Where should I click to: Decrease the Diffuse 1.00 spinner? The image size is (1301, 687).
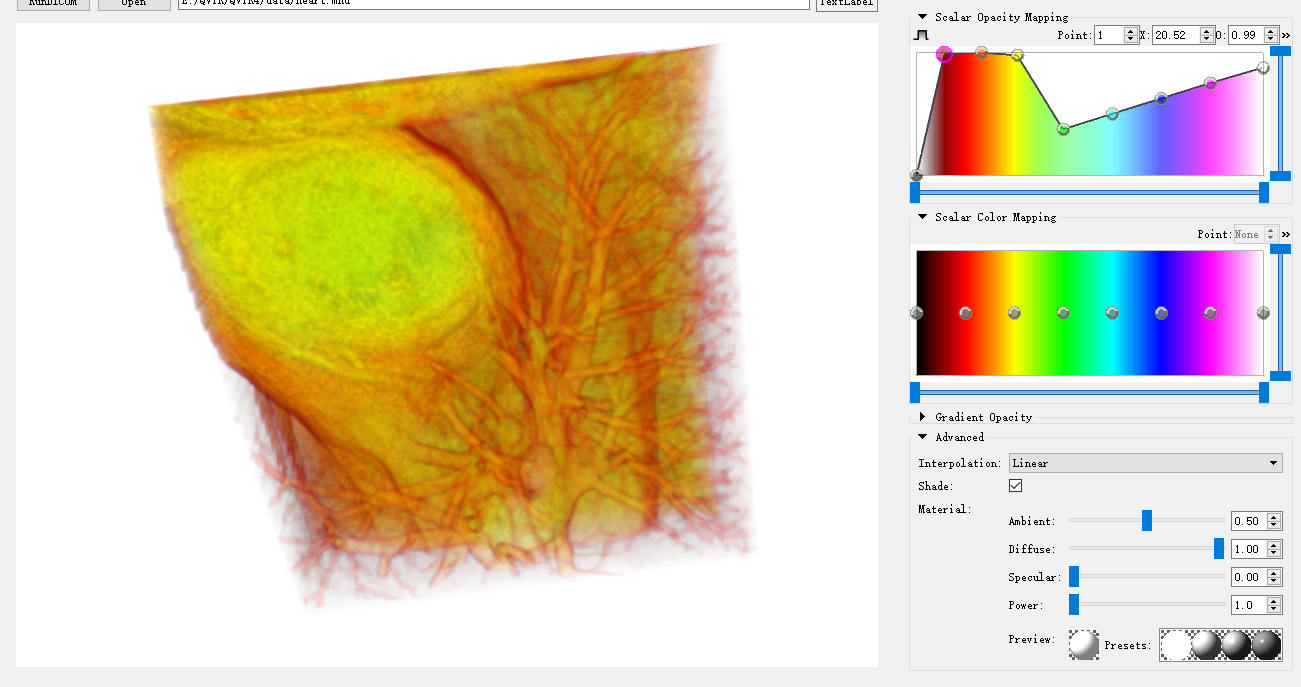[1273, 553]
